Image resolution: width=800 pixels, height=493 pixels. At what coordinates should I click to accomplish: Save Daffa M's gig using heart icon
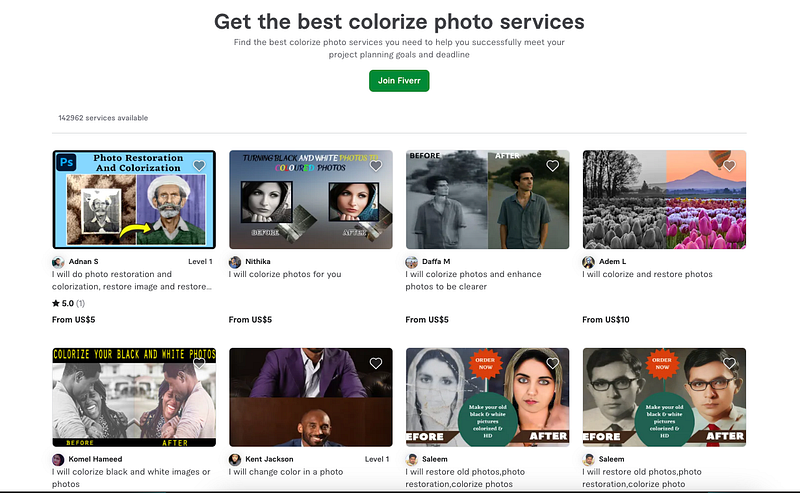pyautogui.click(x=552, y=166)
